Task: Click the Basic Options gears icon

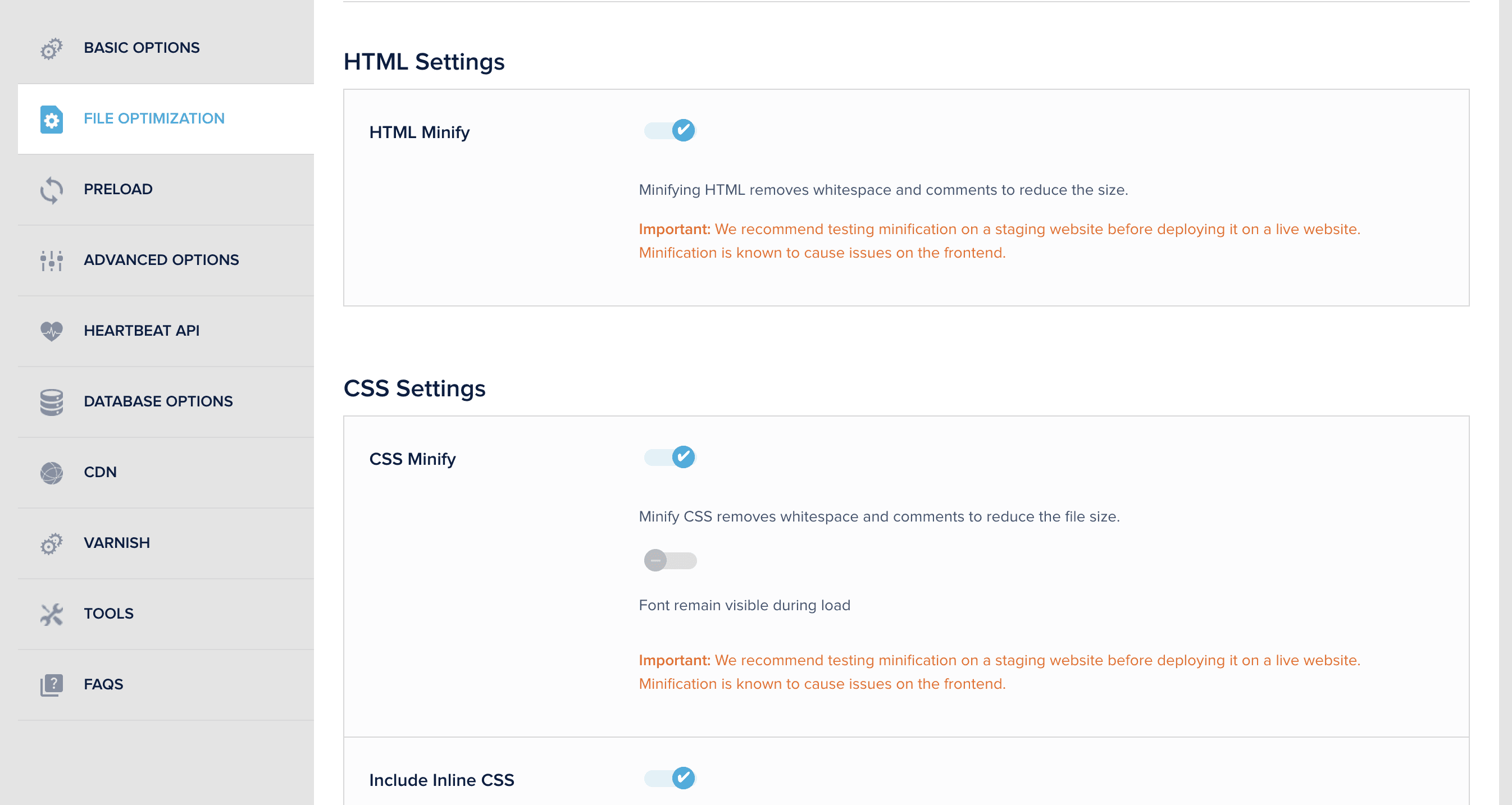Action: tap(52, 49)
